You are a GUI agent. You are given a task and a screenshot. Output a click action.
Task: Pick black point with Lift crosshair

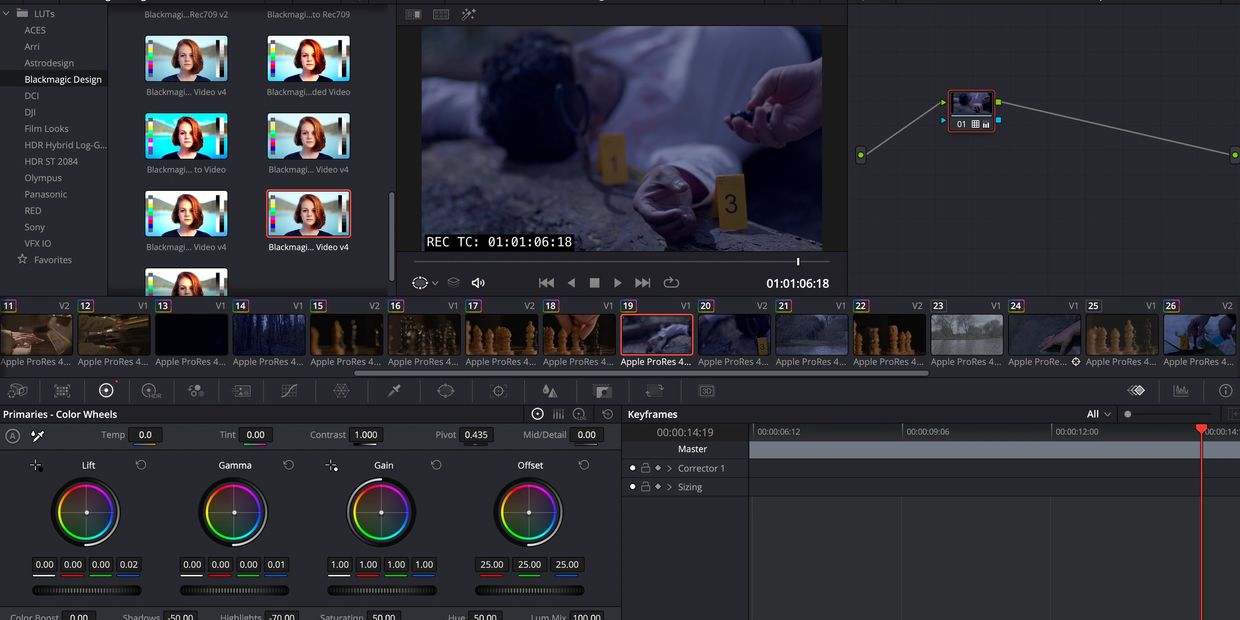36,465
